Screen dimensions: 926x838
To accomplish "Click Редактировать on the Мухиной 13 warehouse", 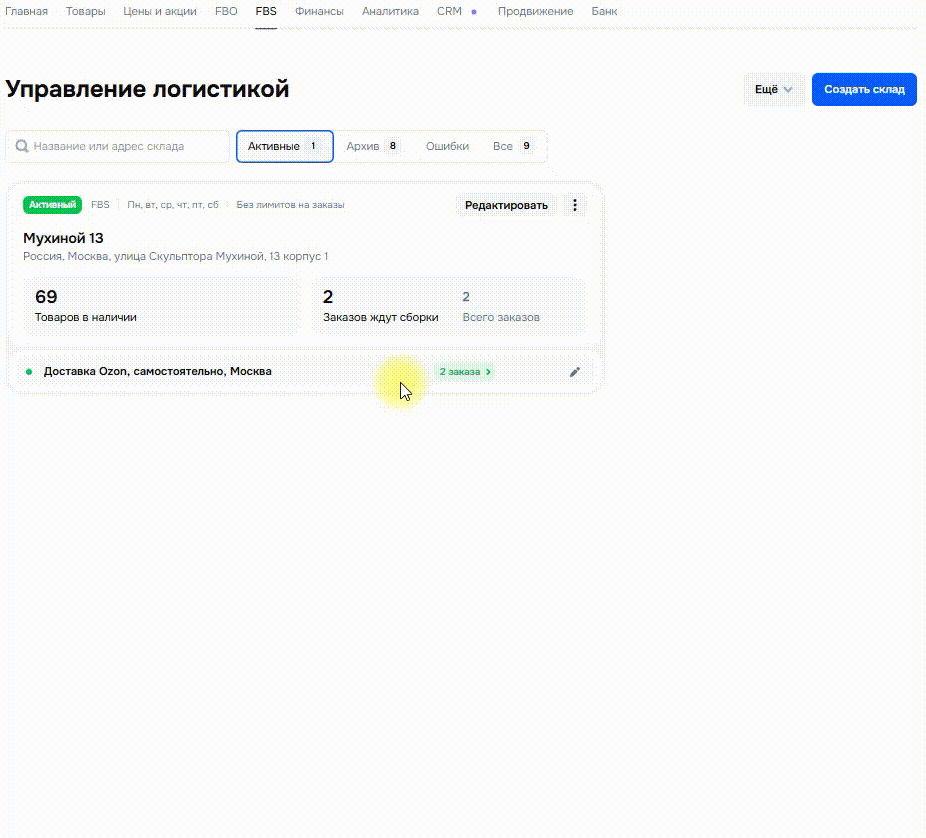I will pyautogui.click(x=506, y=204).
